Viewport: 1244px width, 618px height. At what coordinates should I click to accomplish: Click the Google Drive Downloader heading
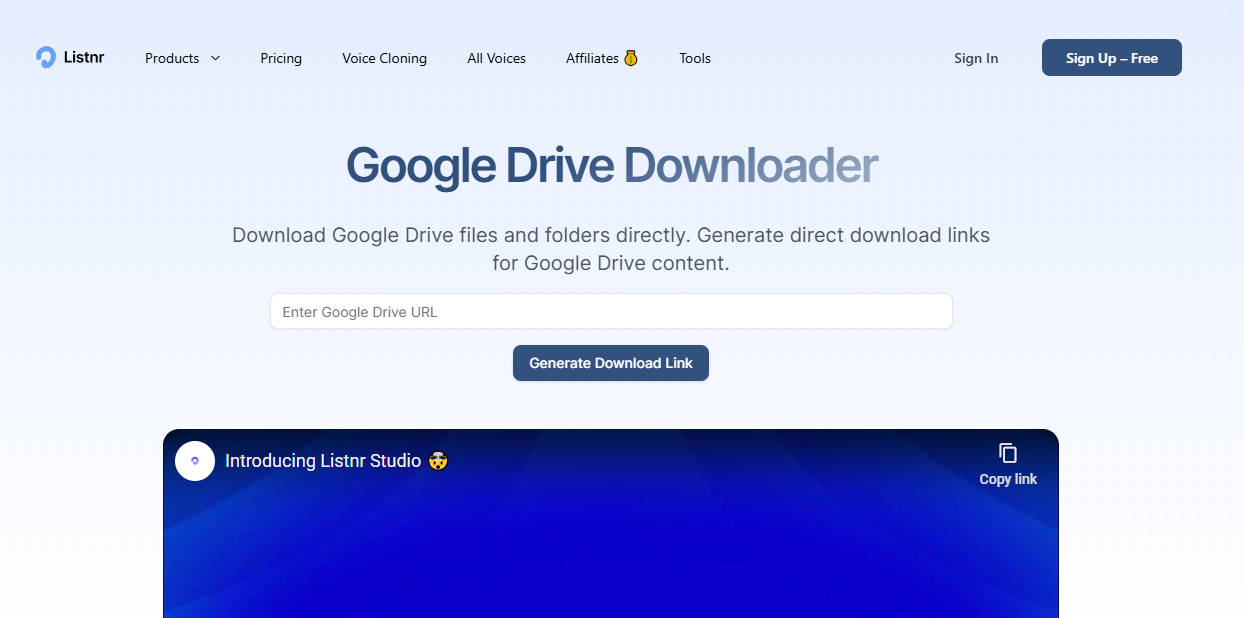(x=611, y=166)
